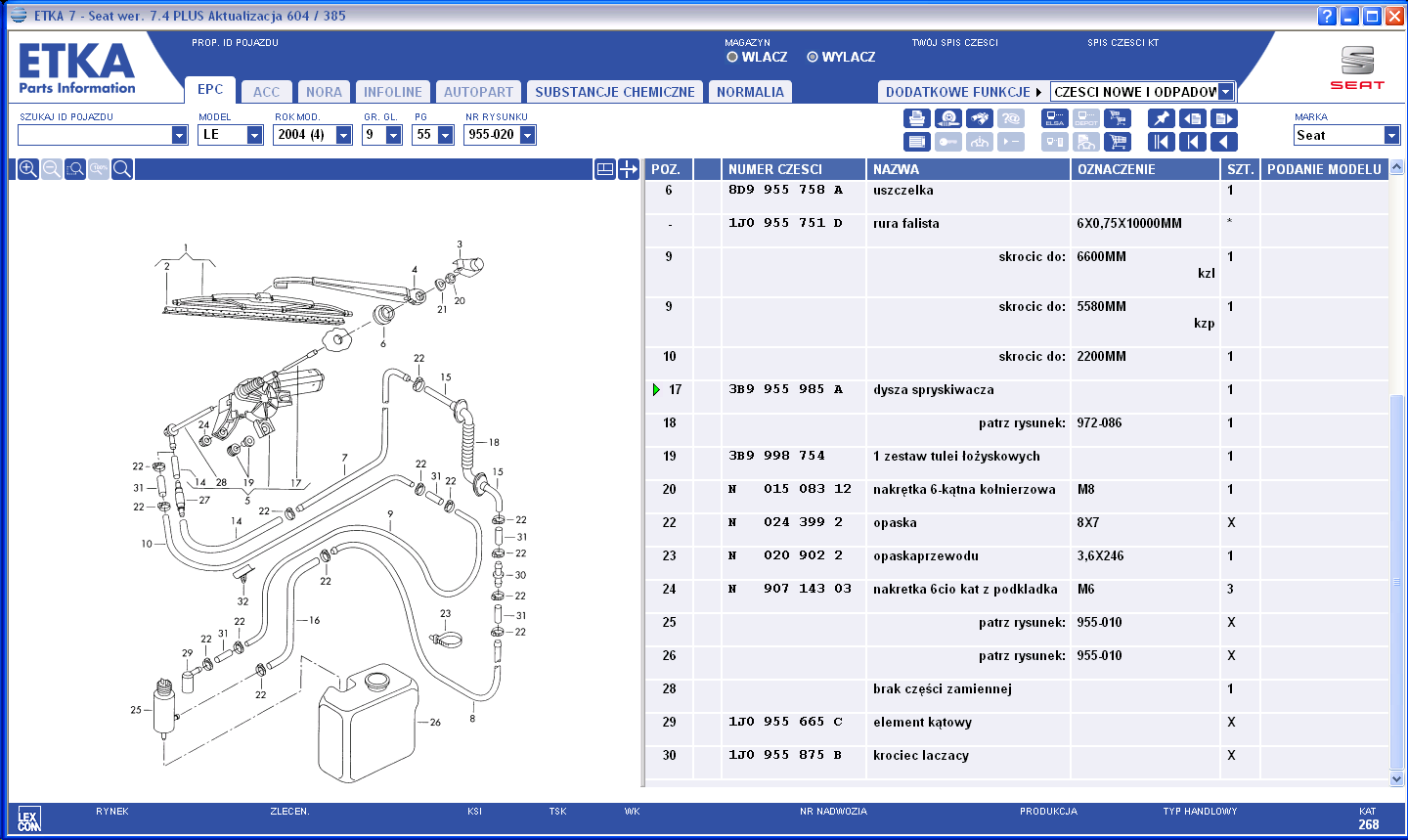Click the double shopping carts icon
Viewport: 1408px width, 840px height.
[1117, 118]
